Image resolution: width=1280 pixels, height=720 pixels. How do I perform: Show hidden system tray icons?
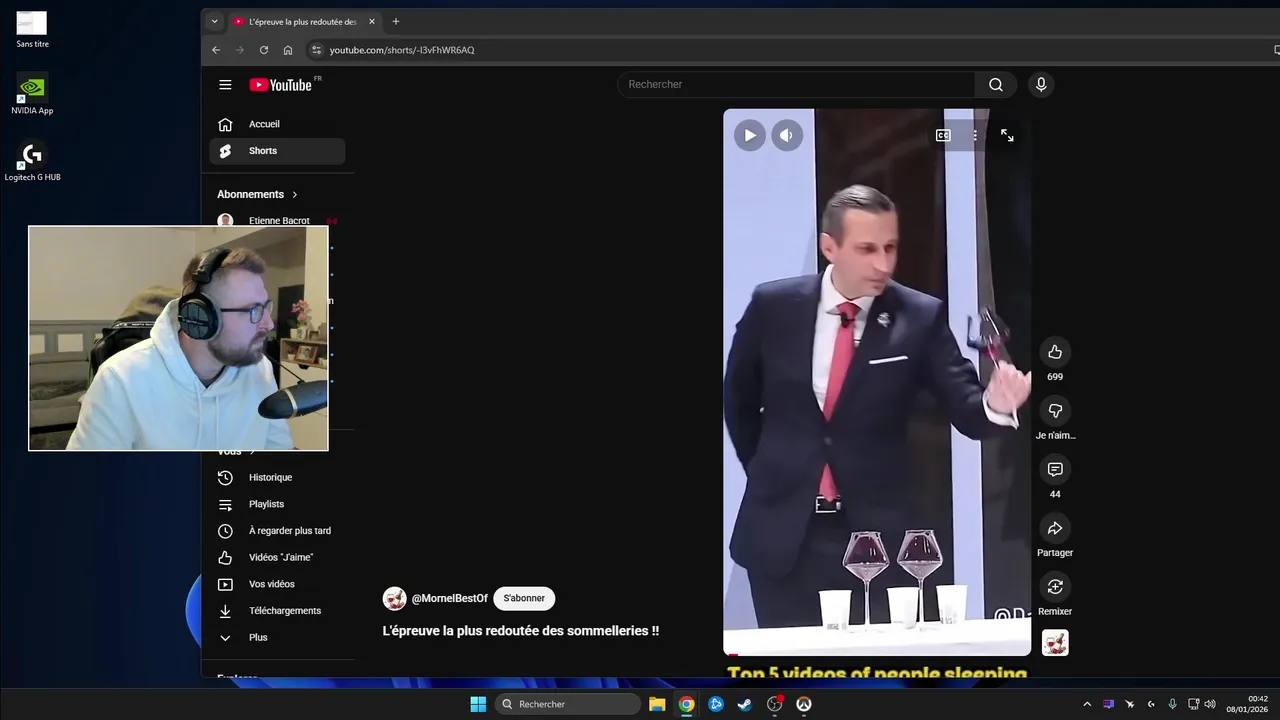pos(1087,704)
